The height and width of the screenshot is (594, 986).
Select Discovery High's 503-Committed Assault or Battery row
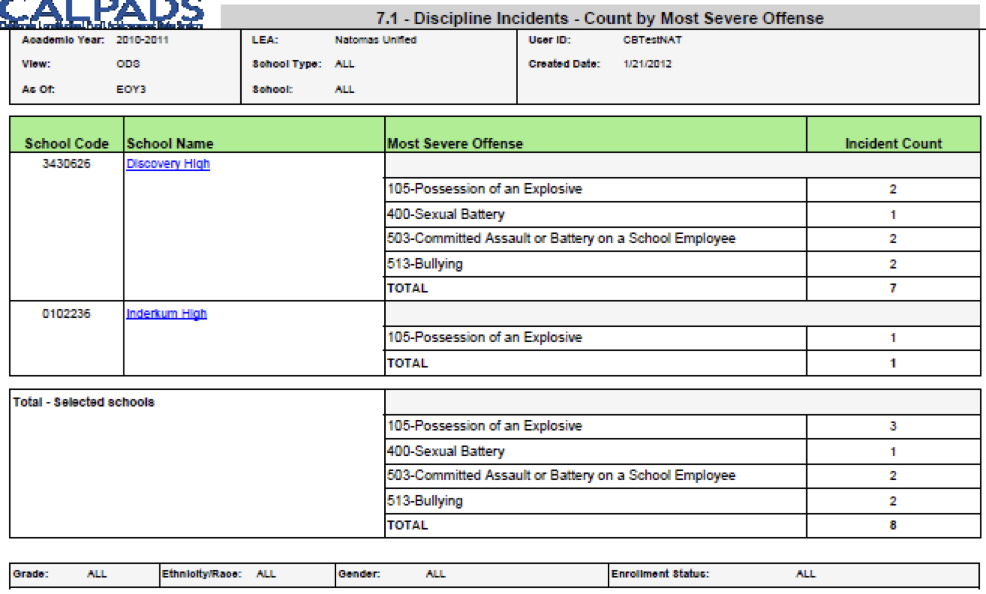tap(682, 239)
